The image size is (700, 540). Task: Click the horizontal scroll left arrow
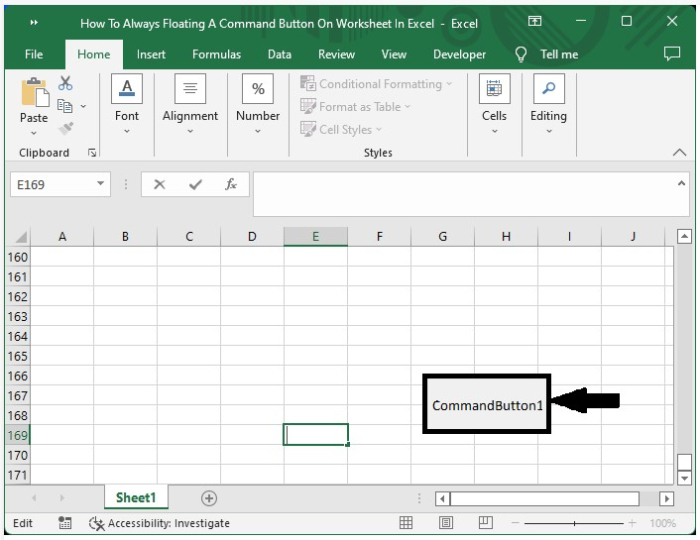point(442,498)
